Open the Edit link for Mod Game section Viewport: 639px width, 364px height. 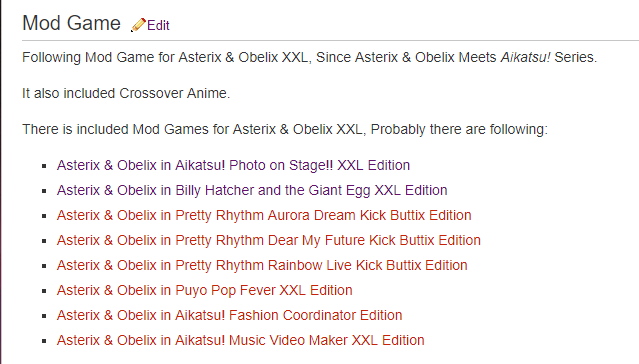pyautogui.click(x=158, y=25)
